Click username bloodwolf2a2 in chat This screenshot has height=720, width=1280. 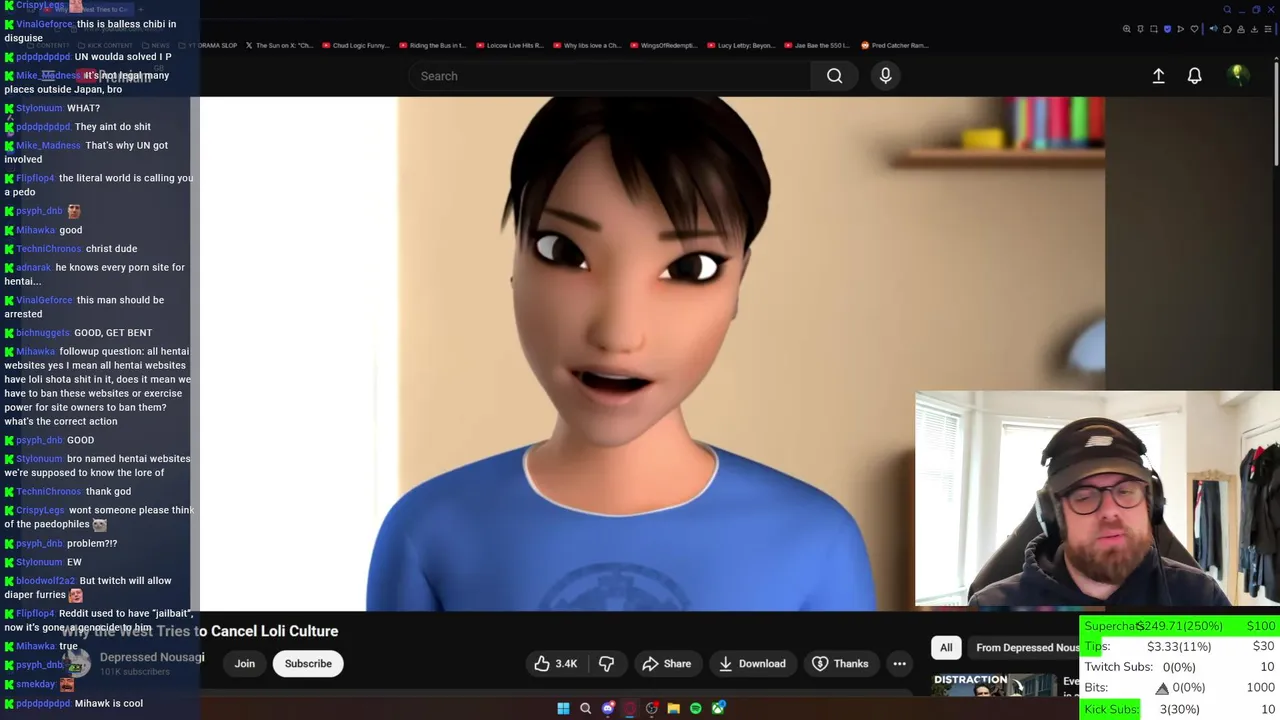(45, 581)
